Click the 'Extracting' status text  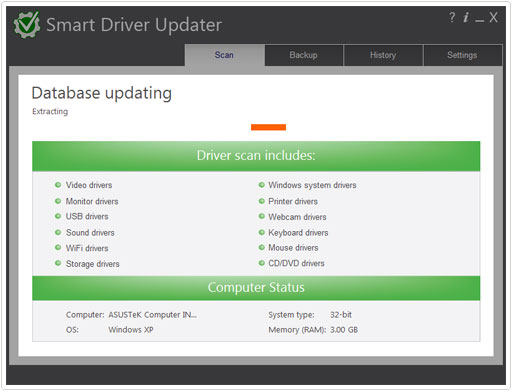(50, 111)
